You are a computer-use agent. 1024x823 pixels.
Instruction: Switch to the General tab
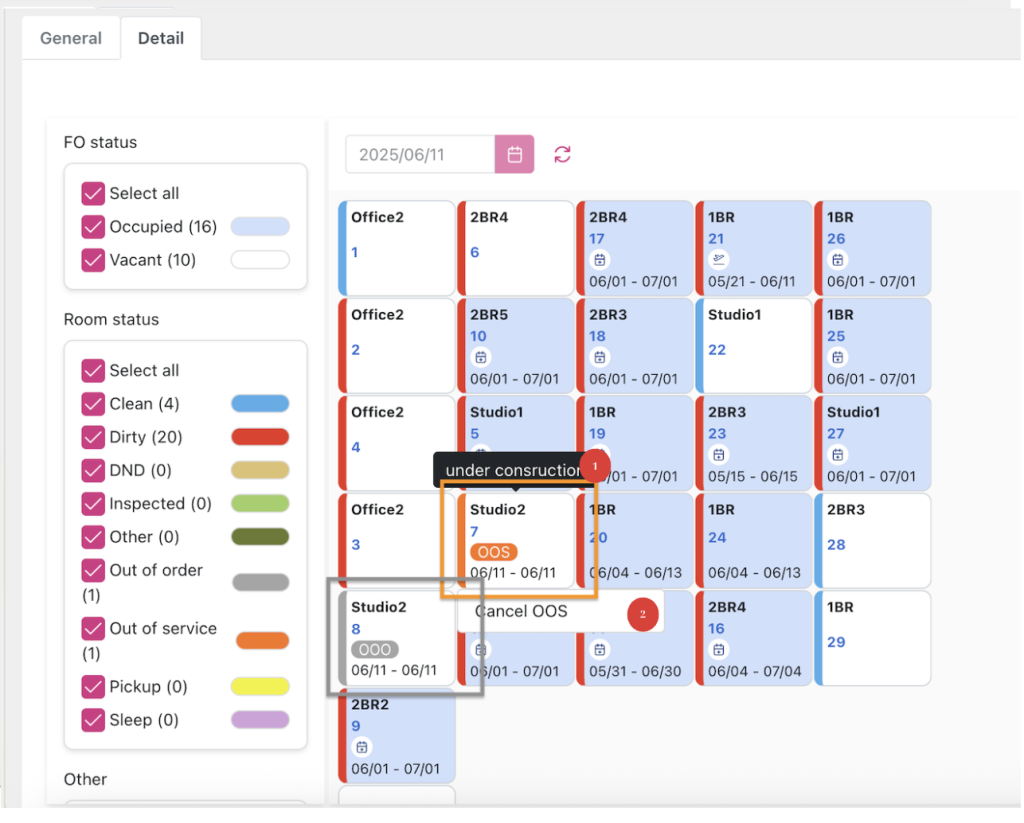click(x=70, y=38)
